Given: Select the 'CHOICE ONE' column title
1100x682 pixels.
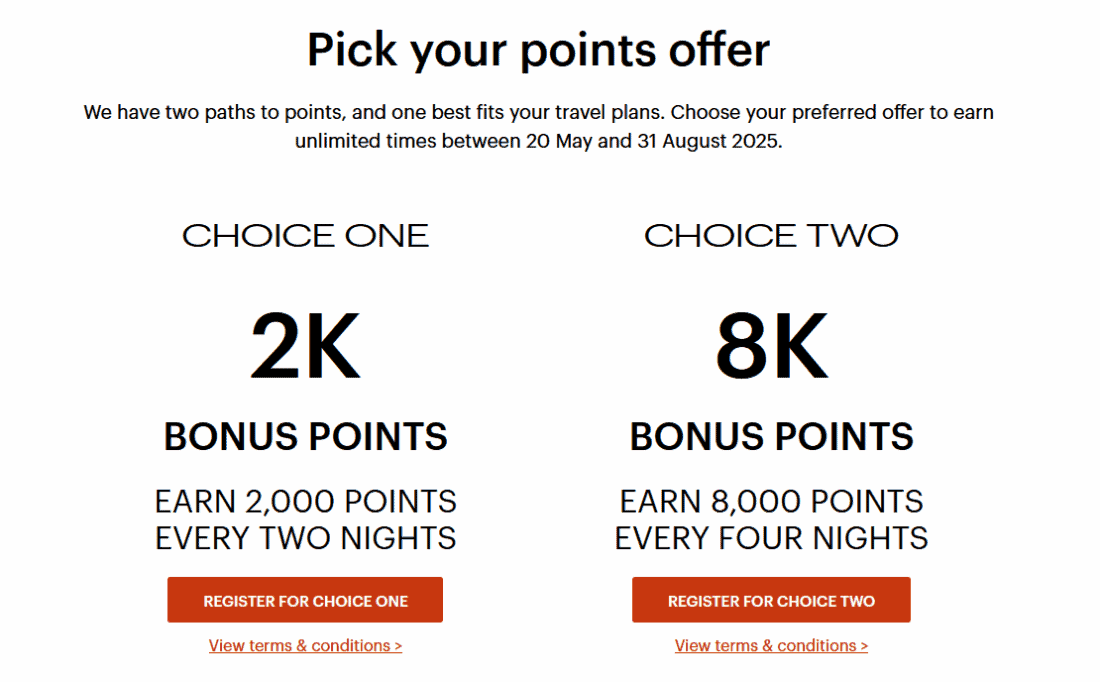Looking at the screenshot, I should (x=305, y=236).
